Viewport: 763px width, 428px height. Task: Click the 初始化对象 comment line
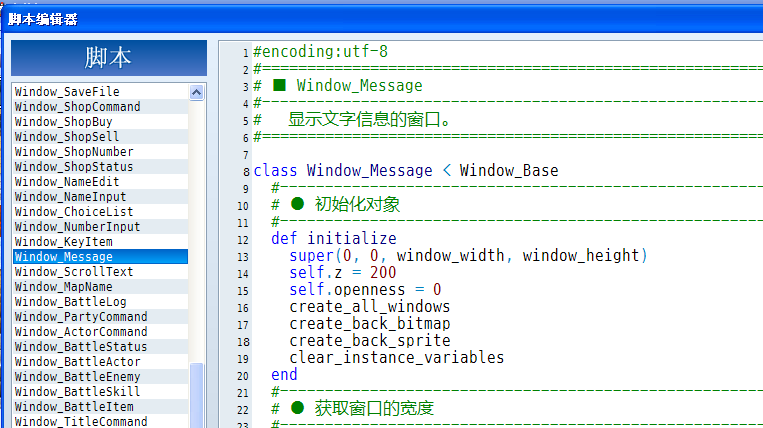tap(336, 204)
